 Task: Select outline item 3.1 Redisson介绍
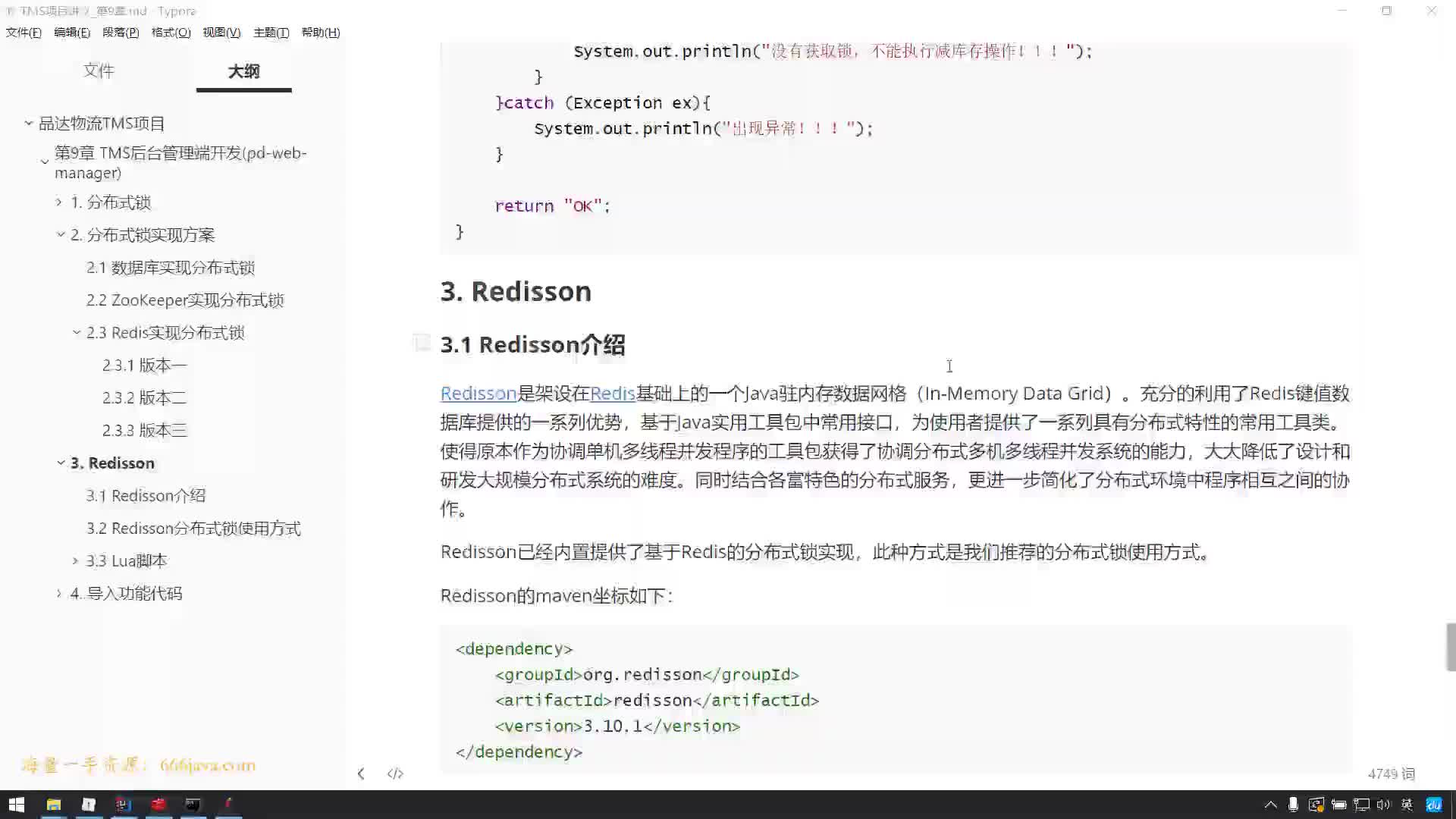146,496
